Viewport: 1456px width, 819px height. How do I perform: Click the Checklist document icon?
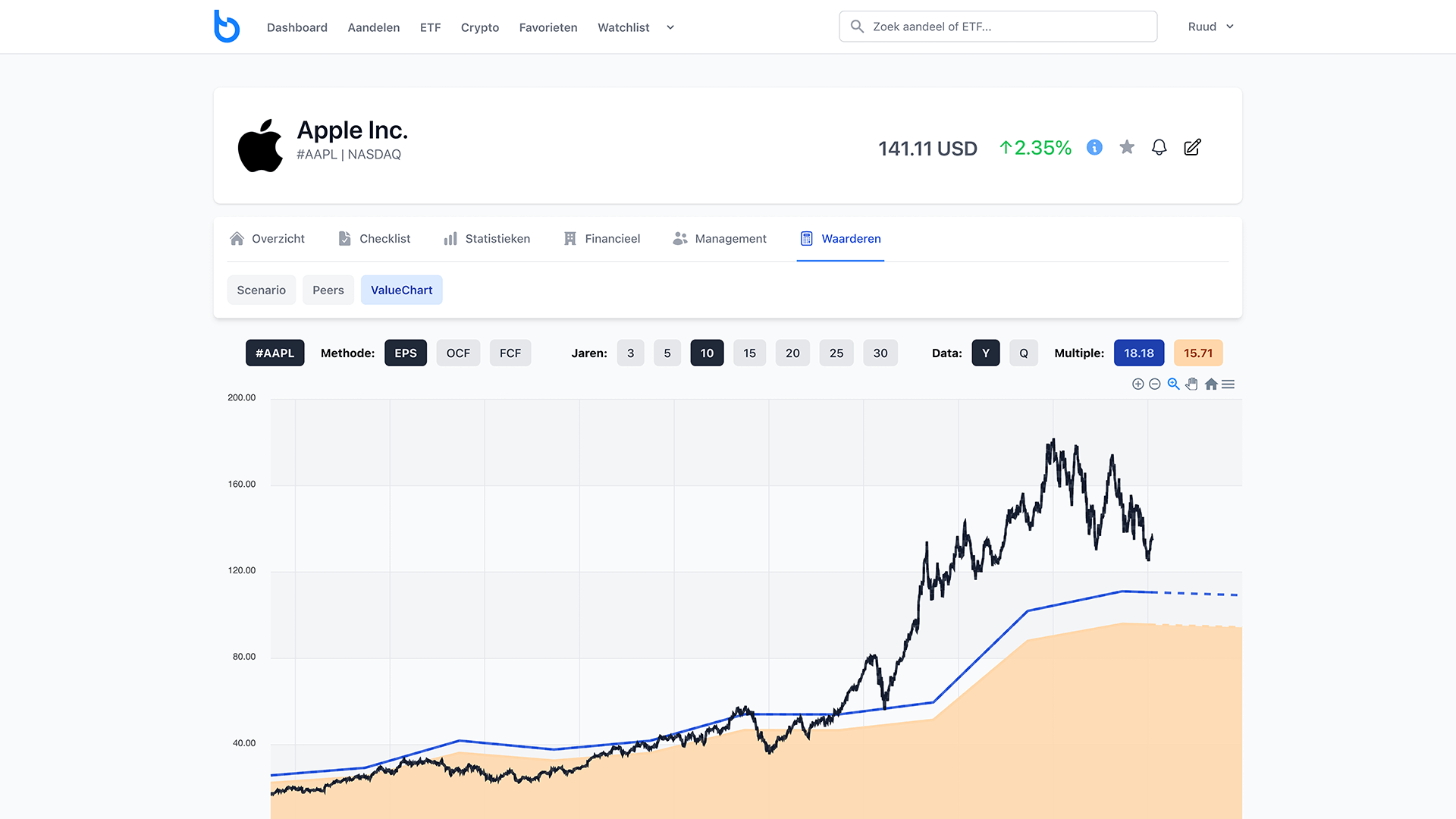(344, 239)
